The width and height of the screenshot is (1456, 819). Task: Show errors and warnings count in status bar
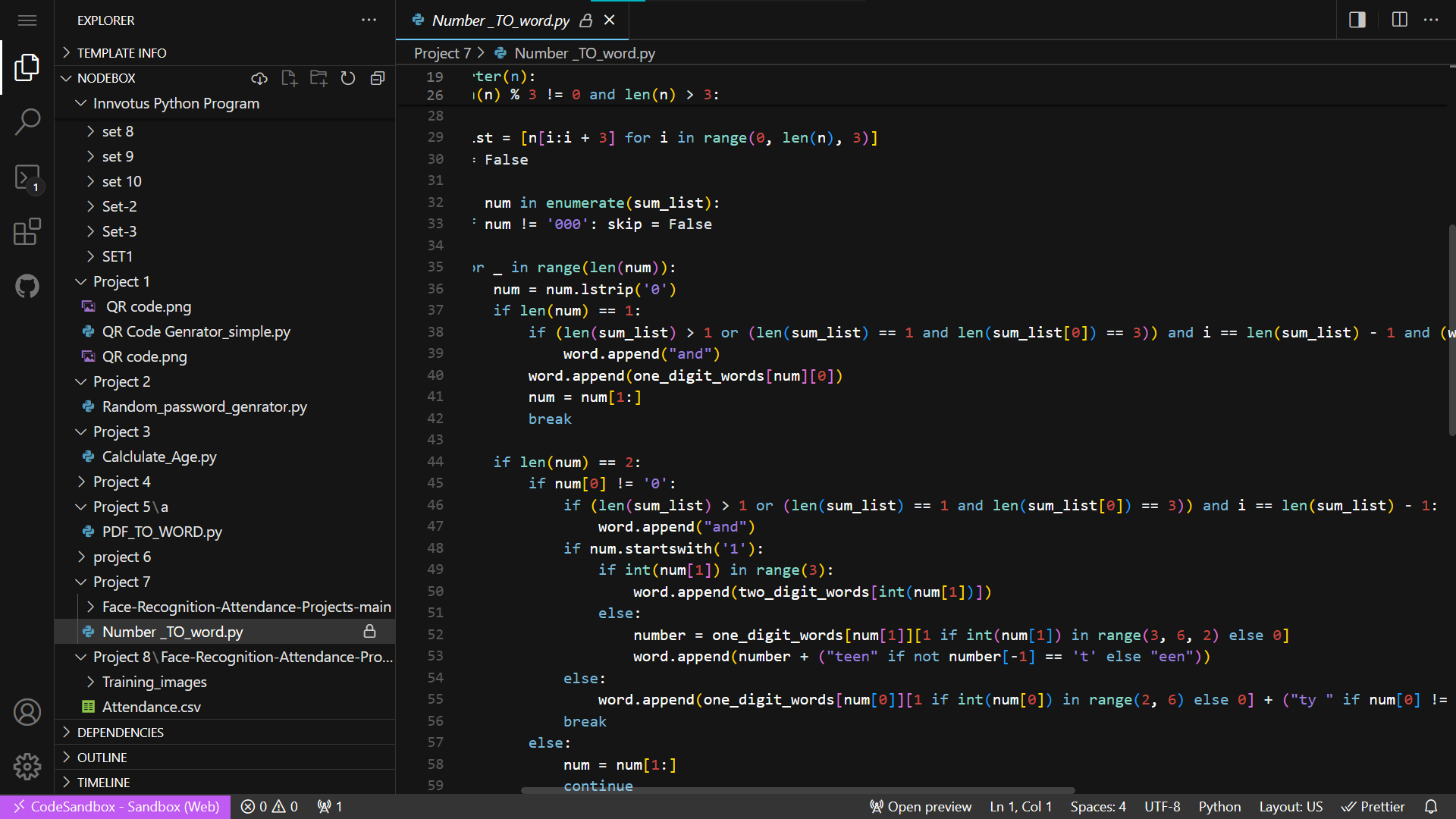[x=269, y=807]
